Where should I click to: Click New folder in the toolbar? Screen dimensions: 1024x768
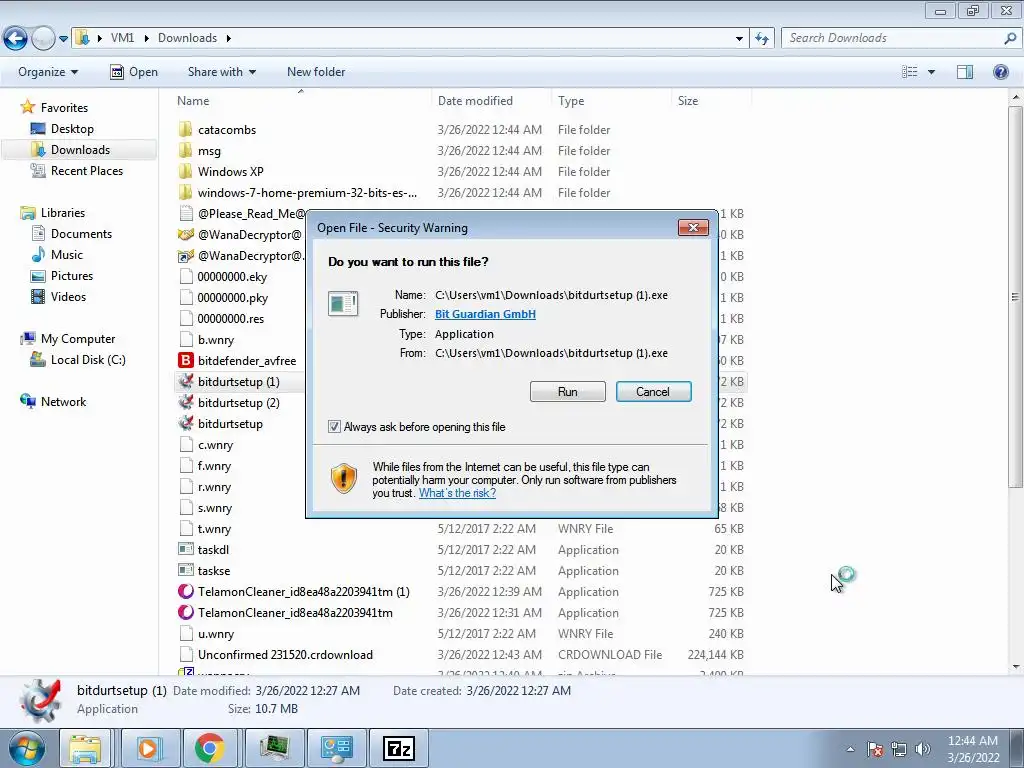click(x=316, y=72)
